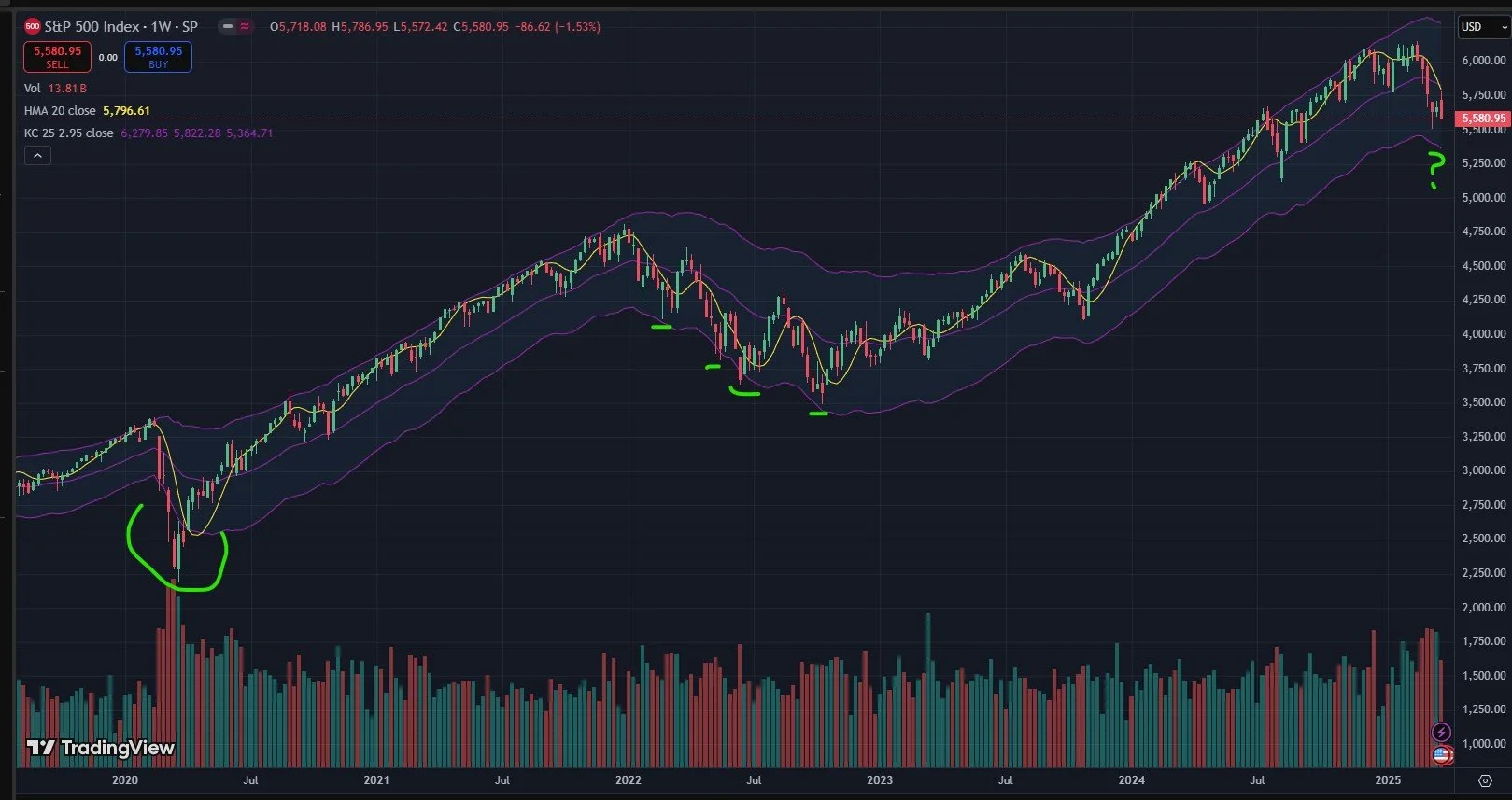Open the USD currency dropdown
Screen dimensions: 1512x800
point(1484,27)
